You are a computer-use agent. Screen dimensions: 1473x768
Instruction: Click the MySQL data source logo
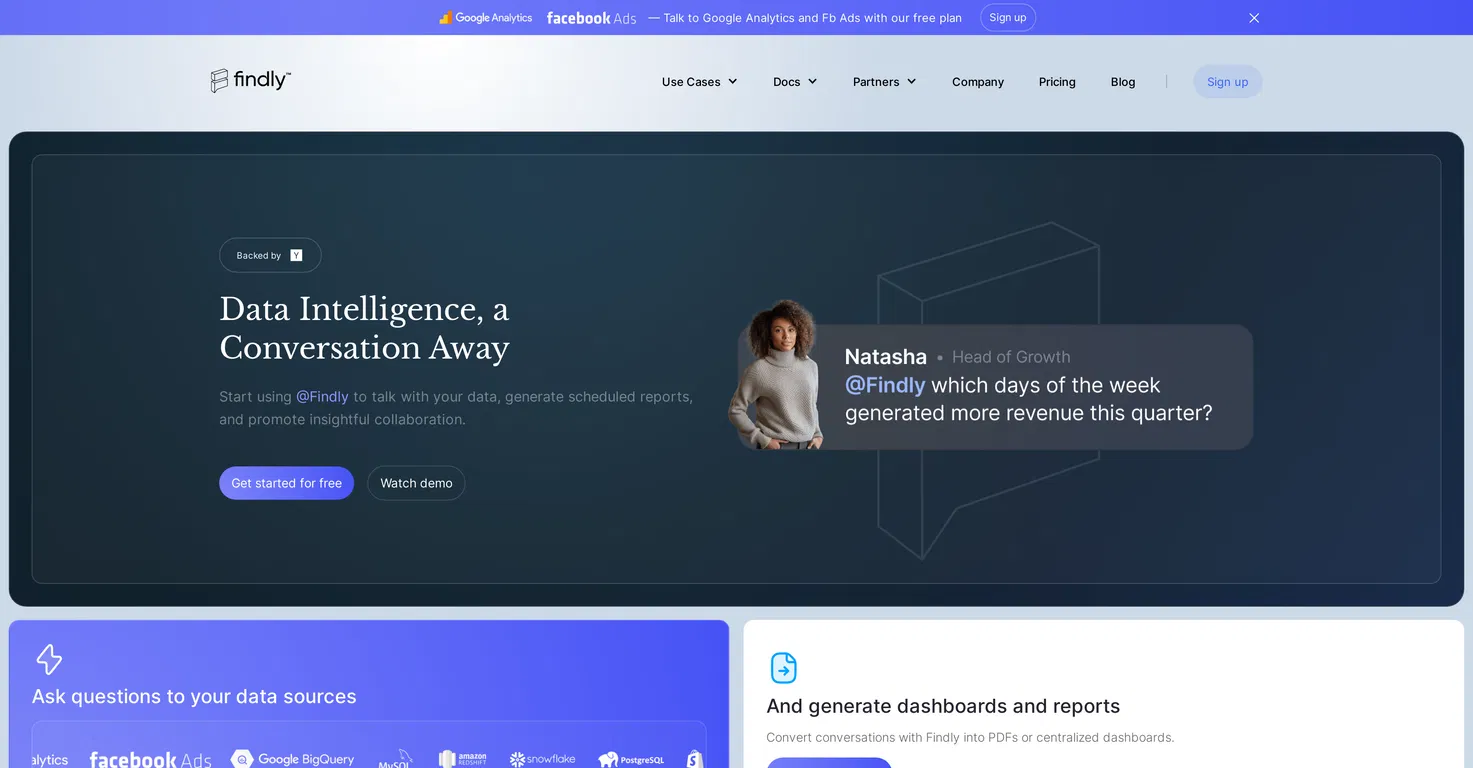coord(395,759)
